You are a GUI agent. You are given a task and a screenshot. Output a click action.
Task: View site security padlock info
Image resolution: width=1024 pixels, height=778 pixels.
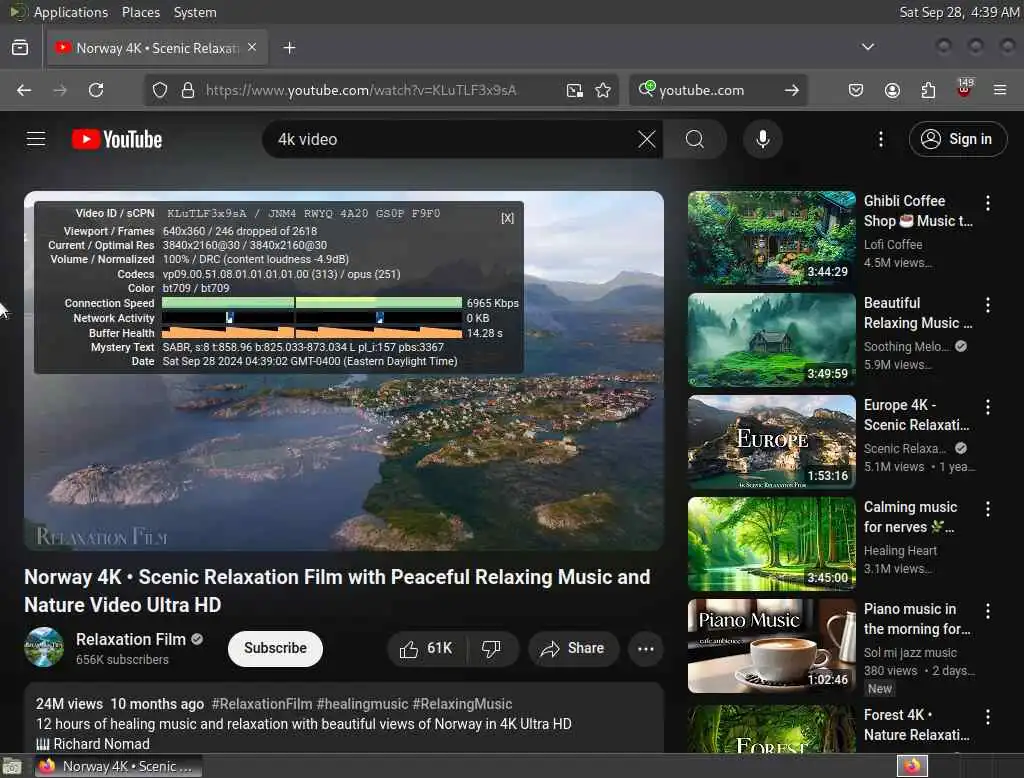click(188, 90)
